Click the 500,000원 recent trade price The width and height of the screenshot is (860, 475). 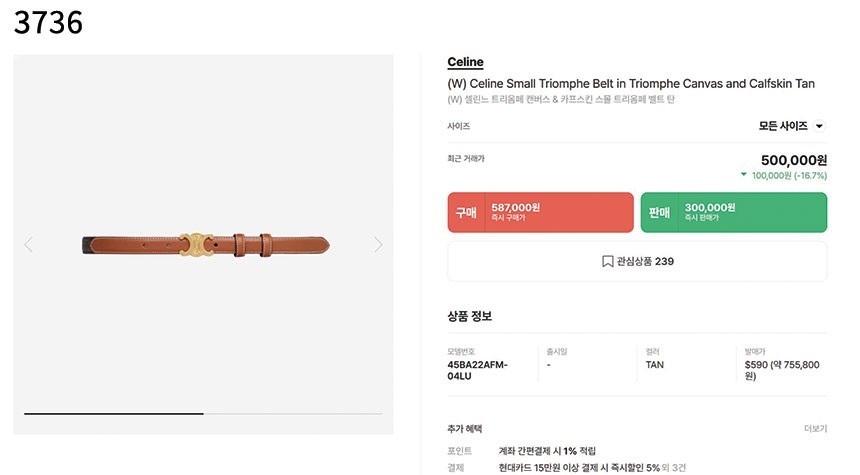(794, 160)
